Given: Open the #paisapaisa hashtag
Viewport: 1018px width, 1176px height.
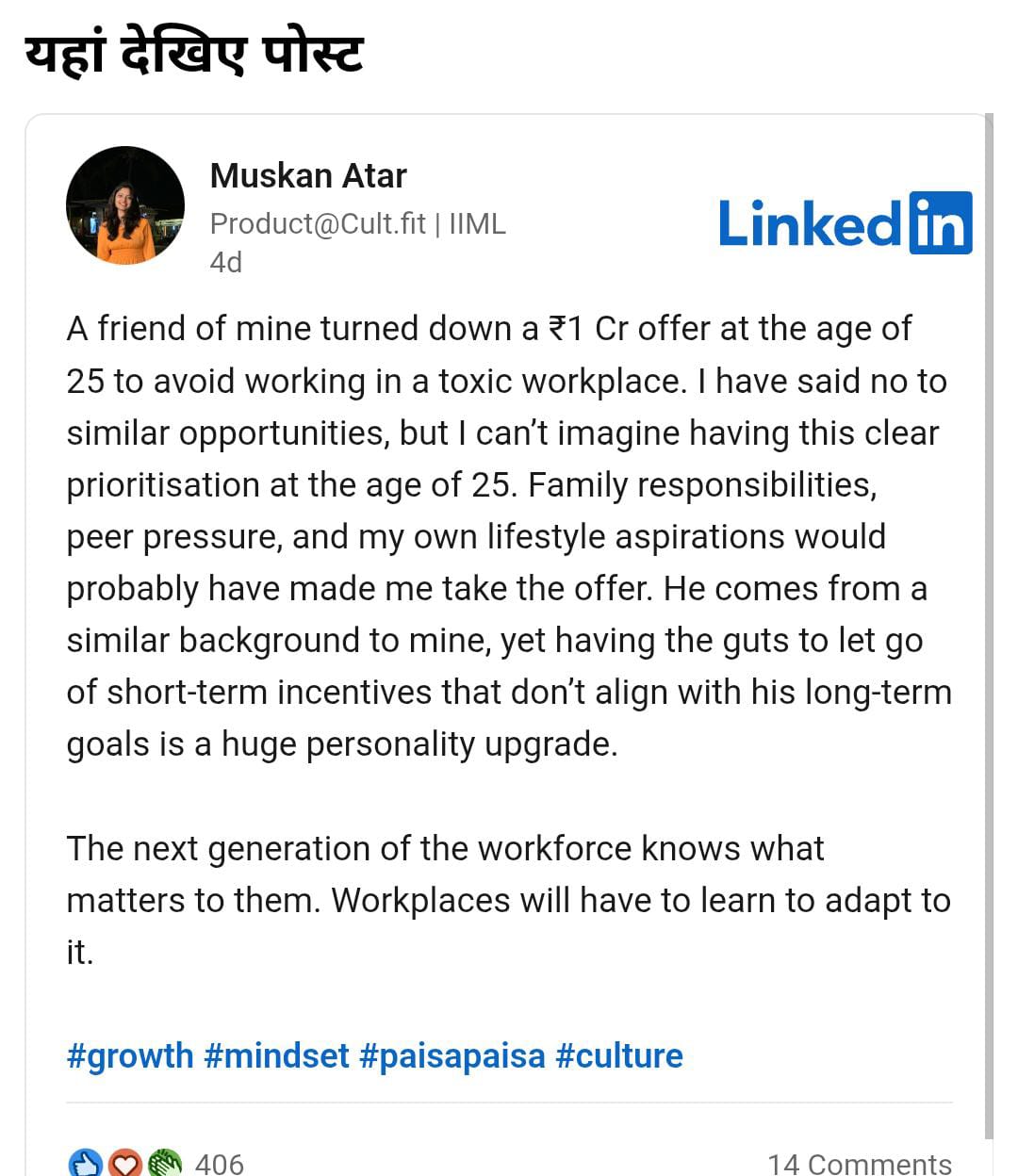Looking at the screenshot, I should click(452, 1056).
